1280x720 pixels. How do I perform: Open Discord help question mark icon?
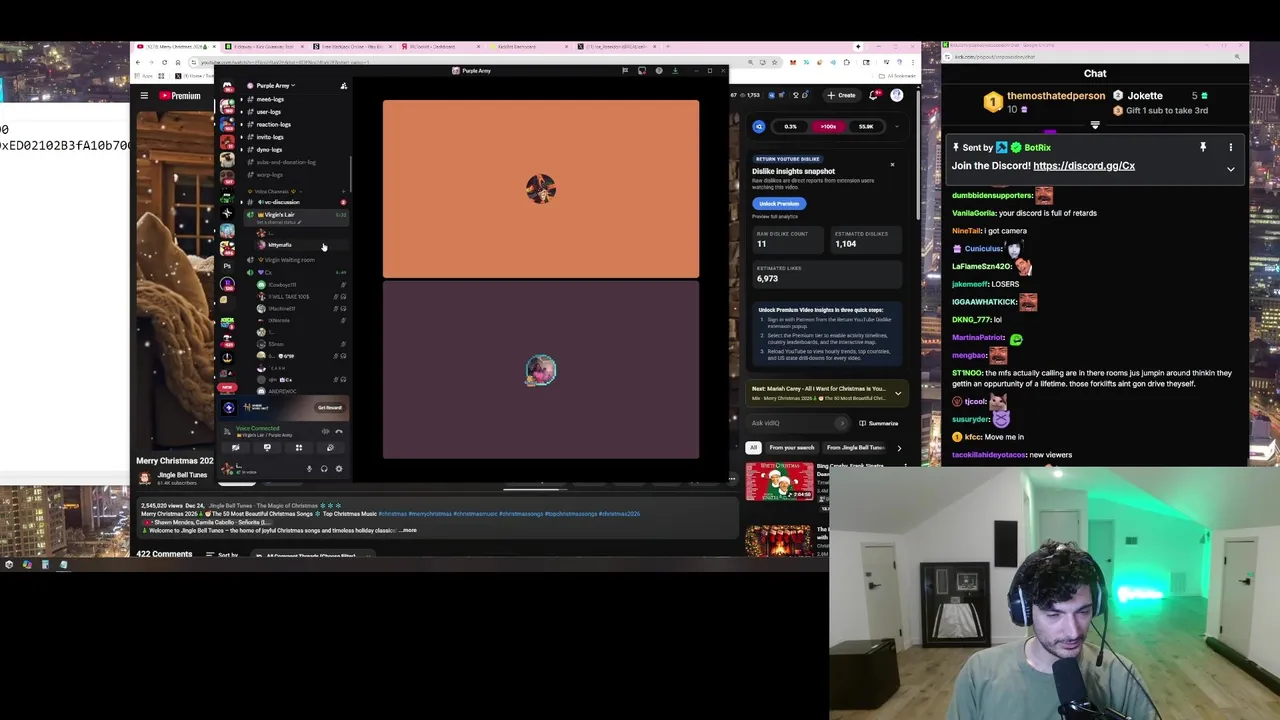coord(659,70)
